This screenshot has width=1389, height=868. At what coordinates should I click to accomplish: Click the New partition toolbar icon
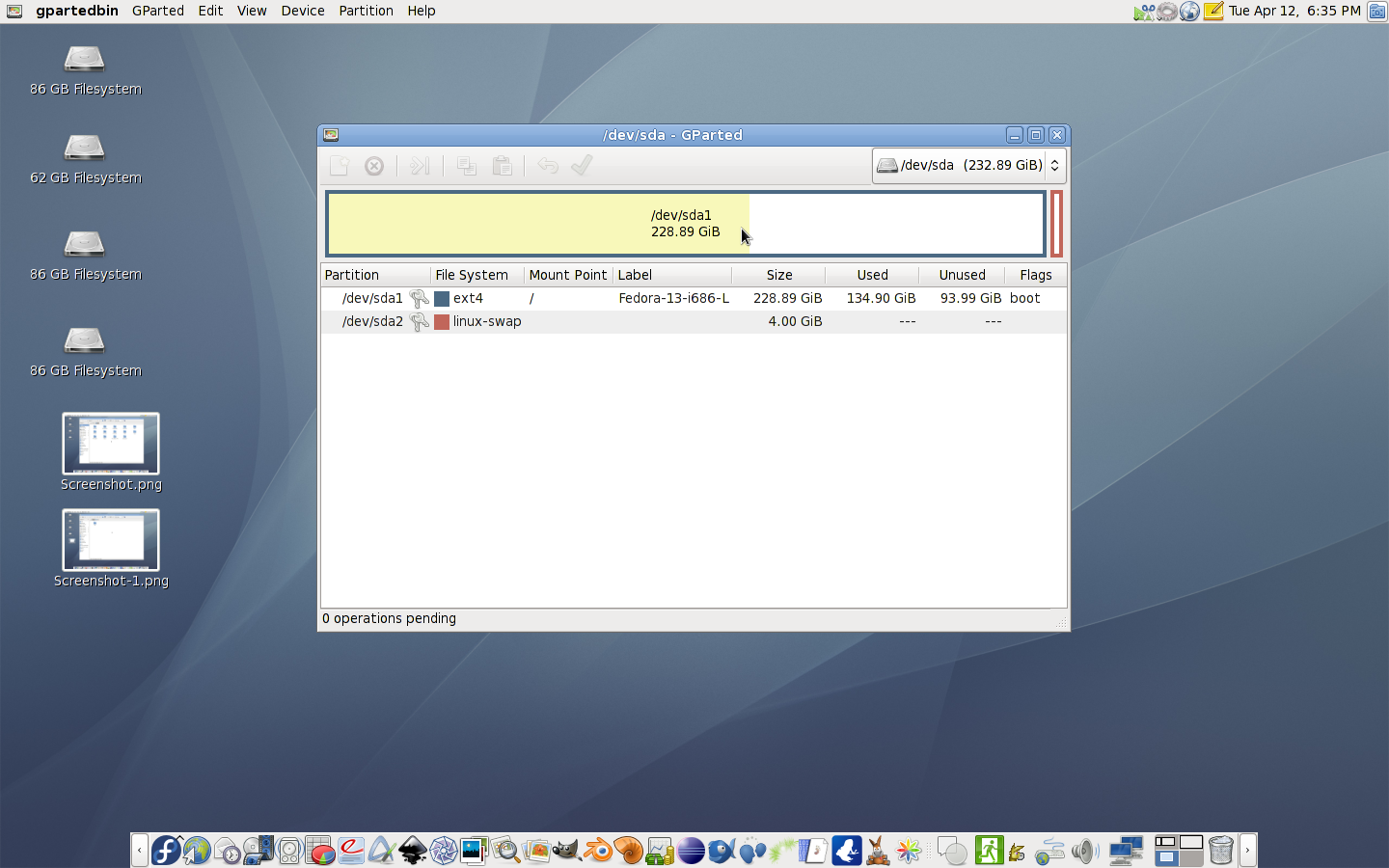339,166
